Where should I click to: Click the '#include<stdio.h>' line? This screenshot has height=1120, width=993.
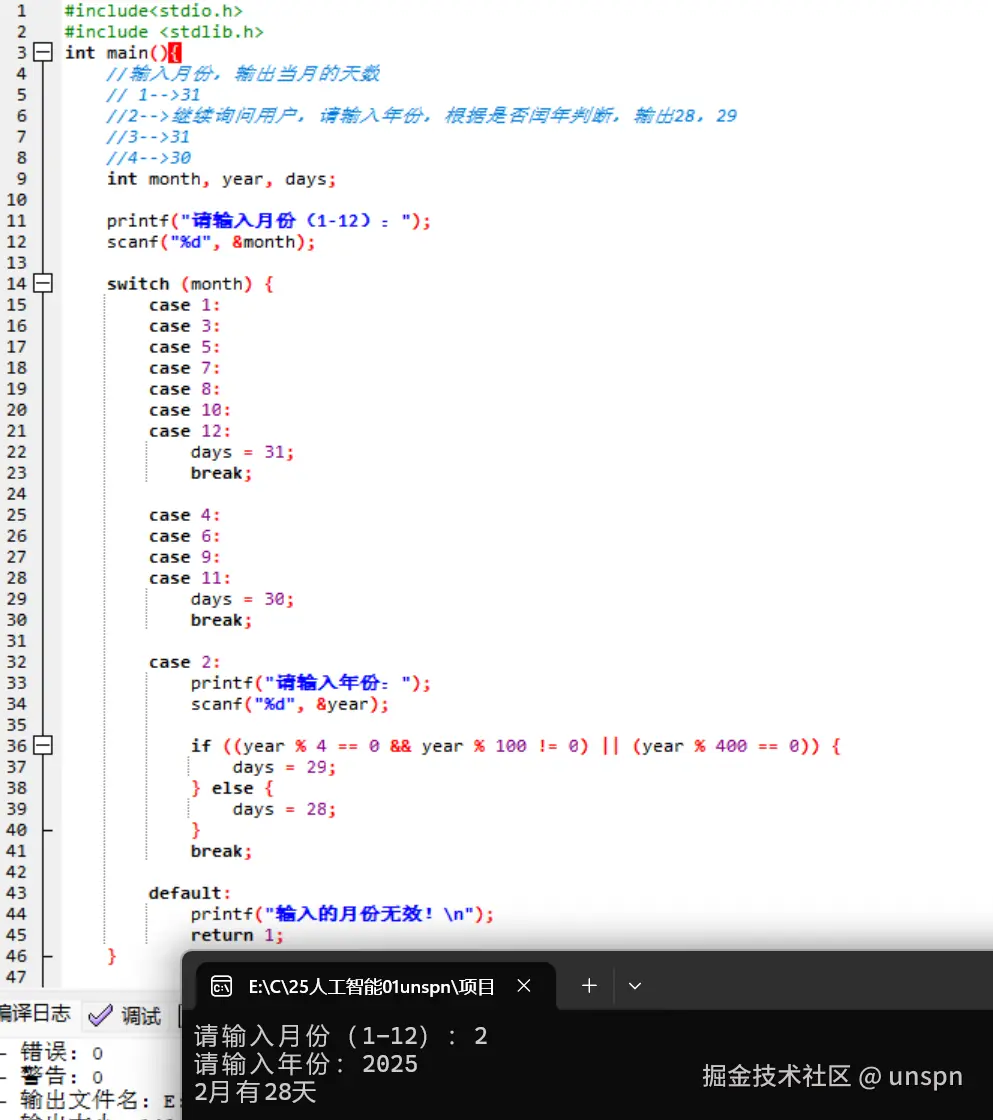point(154,11)
